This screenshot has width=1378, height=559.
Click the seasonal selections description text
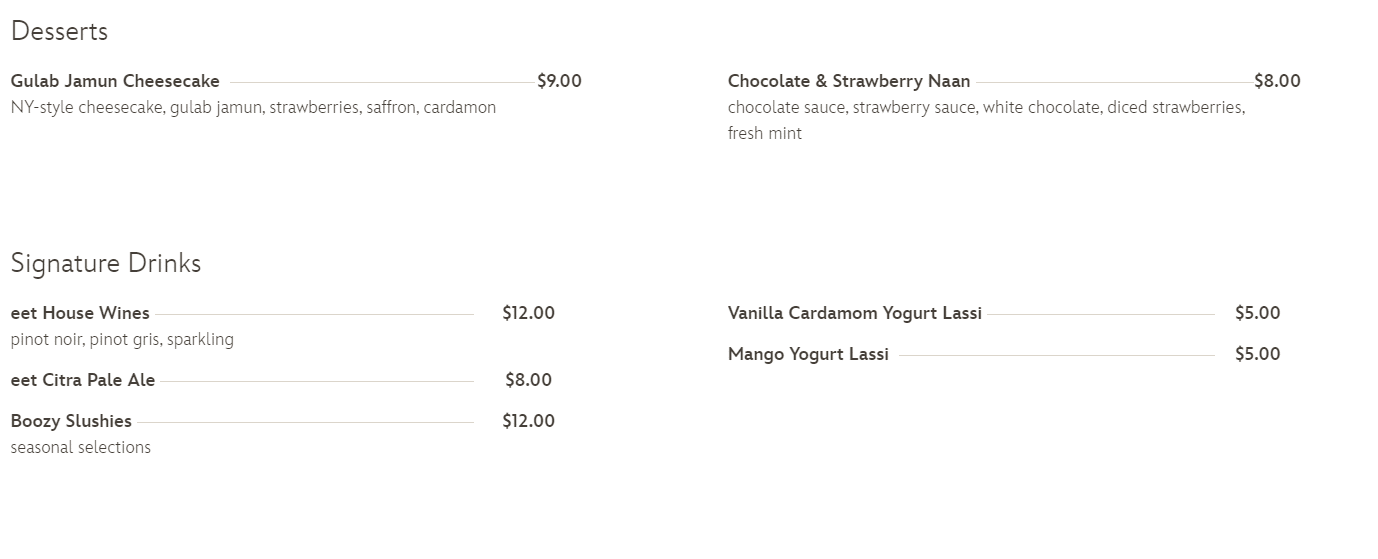(x=81, y=447)
